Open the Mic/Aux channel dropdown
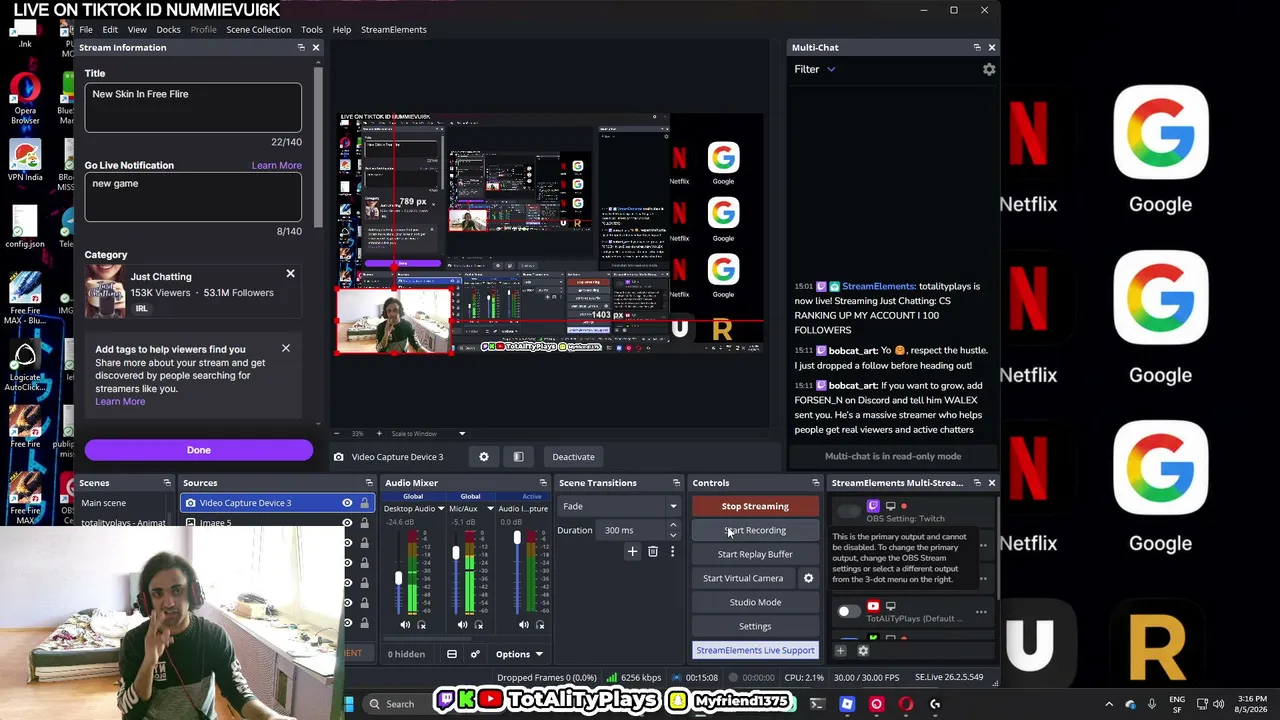 click(x=490, y=509)
